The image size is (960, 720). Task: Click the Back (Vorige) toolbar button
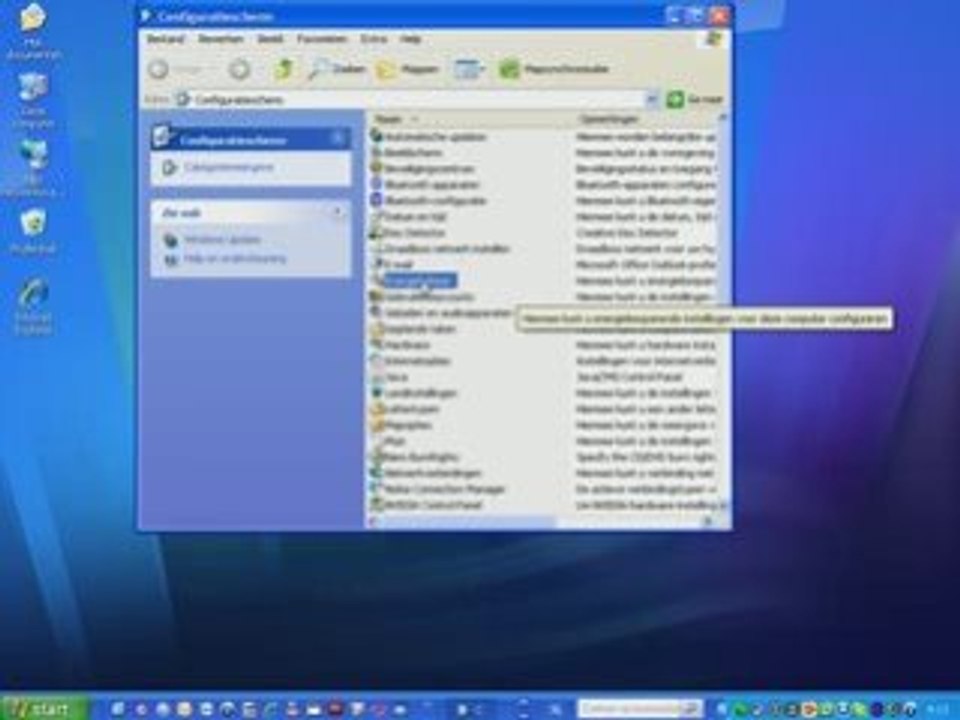176,69
